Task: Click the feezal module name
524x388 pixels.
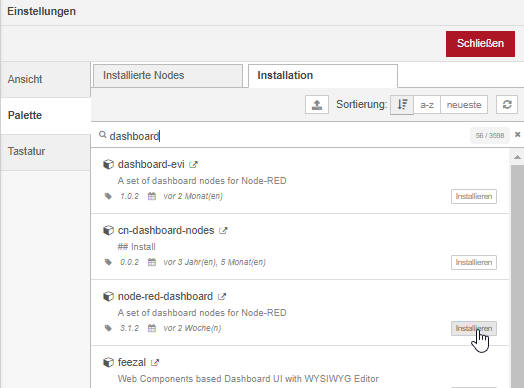Action: (x=132, y=362)
